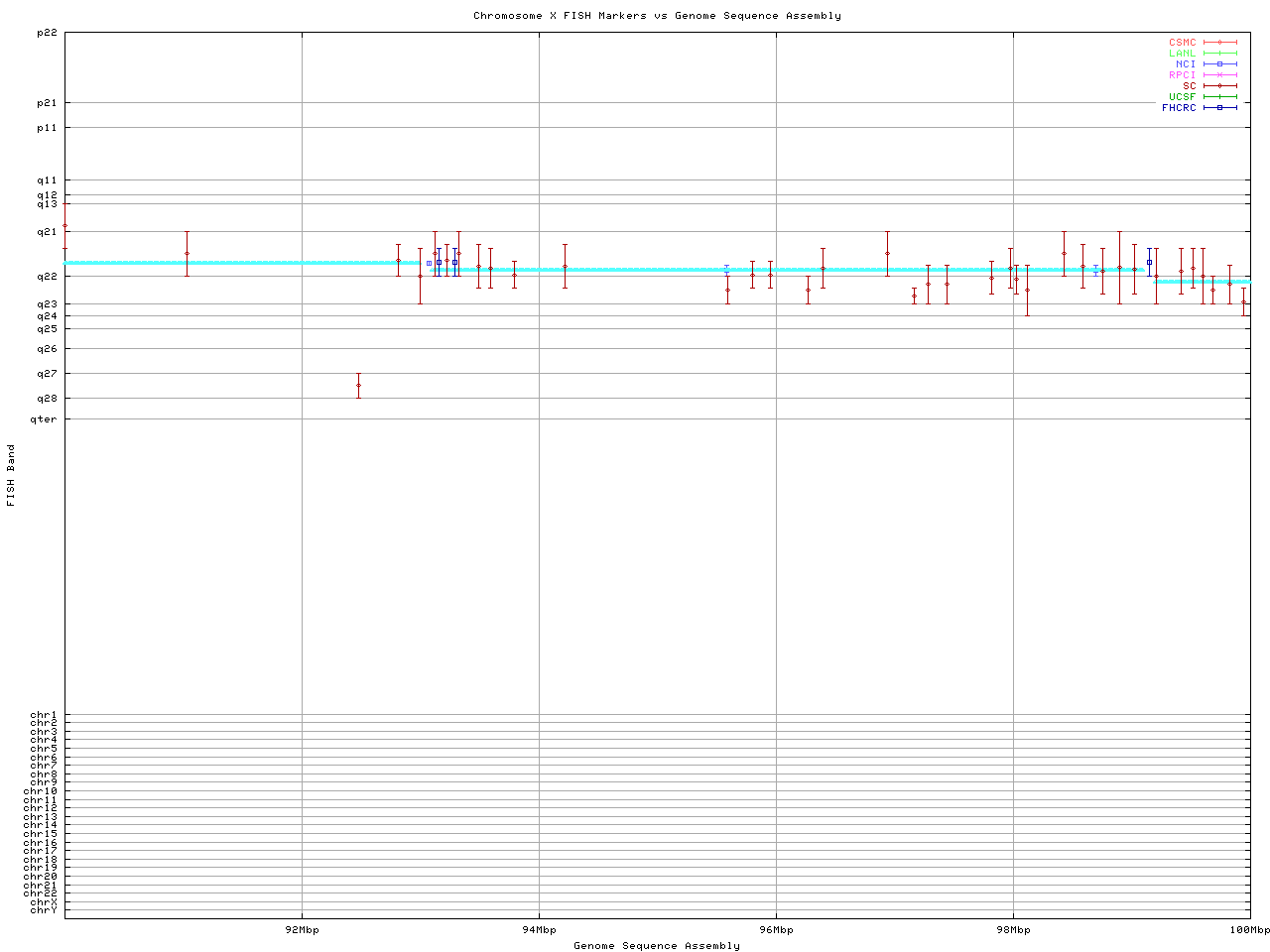Select the chr1 y-axis label

pyautogui.click(x=44, y=715)
